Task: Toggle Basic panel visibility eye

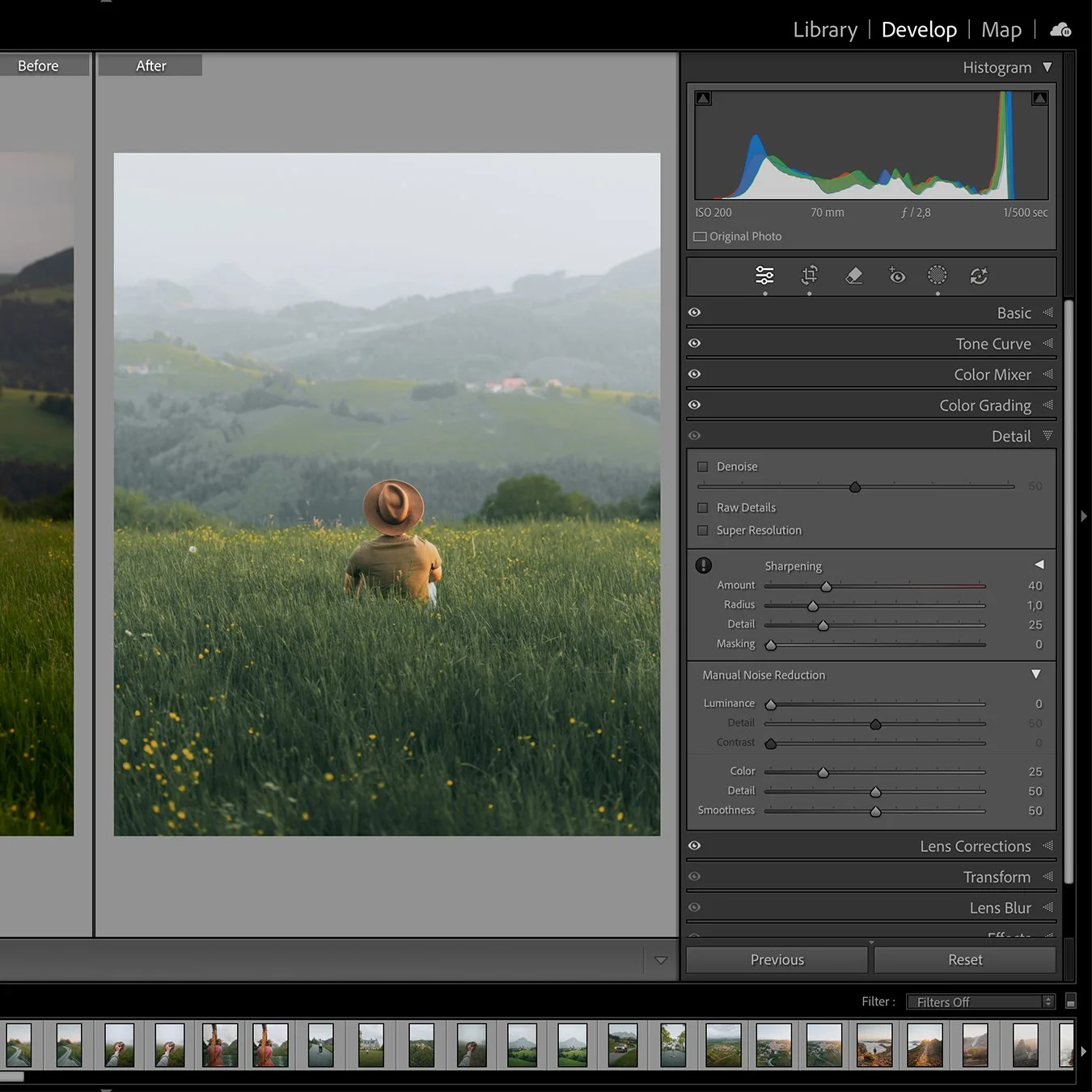Action: click(x=694, y=312)
